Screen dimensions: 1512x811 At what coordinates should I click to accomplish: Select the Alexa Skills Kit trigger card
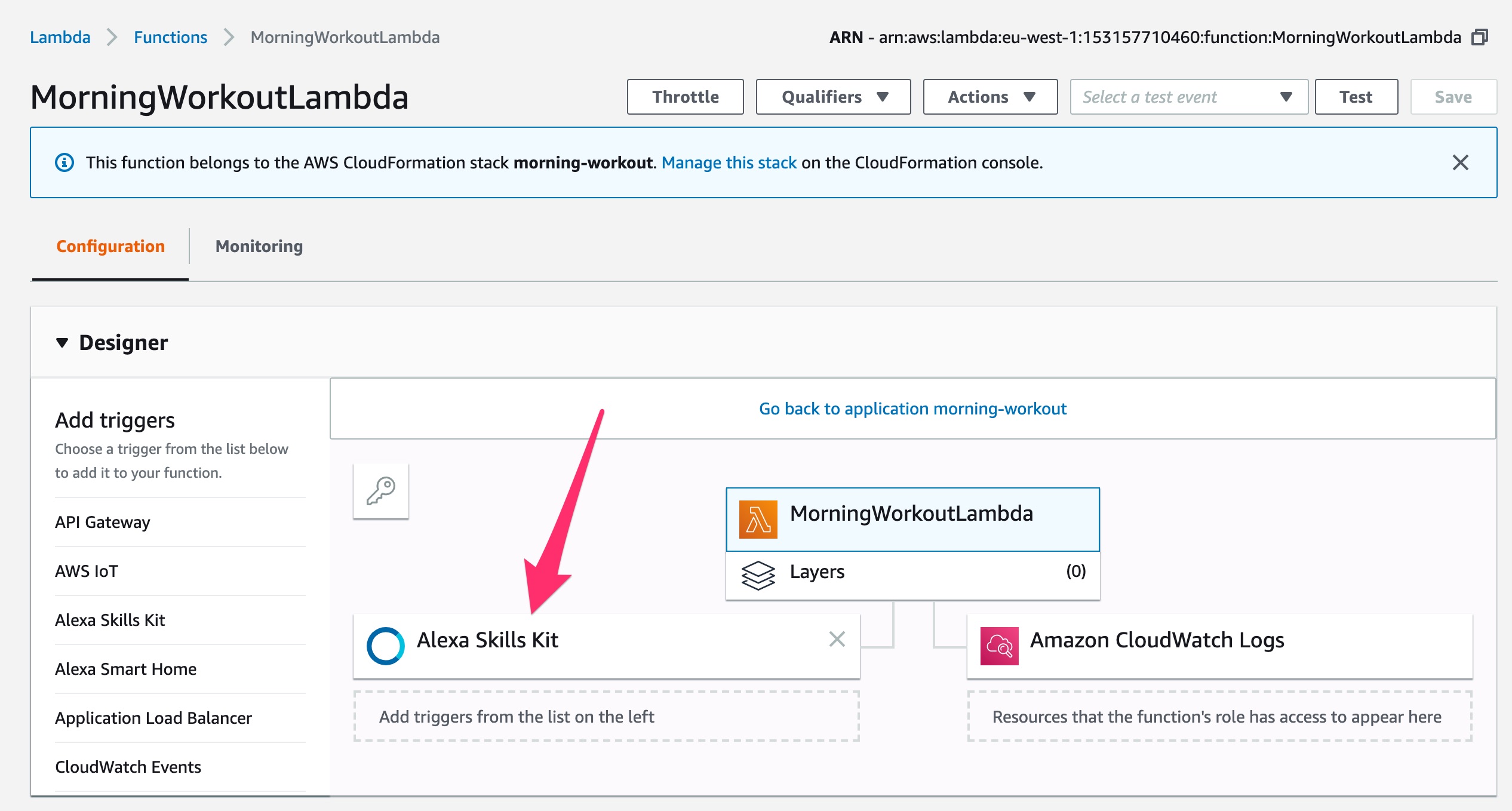[x=606, y=646]
